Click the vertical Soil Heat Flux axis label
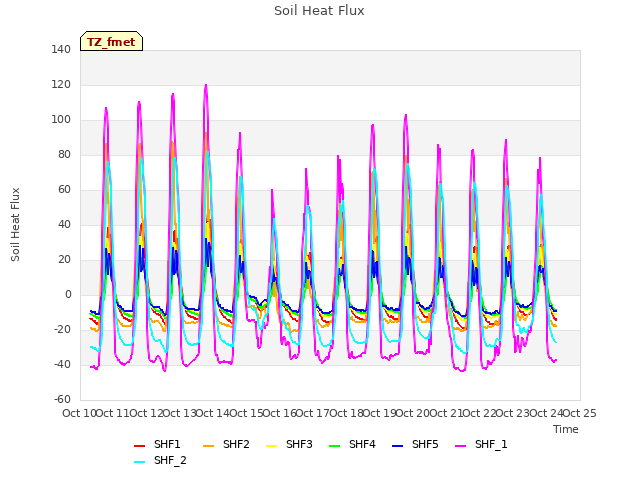Image resolution: width=640 pixels, height=480 pixels. (x=15, y=224)
